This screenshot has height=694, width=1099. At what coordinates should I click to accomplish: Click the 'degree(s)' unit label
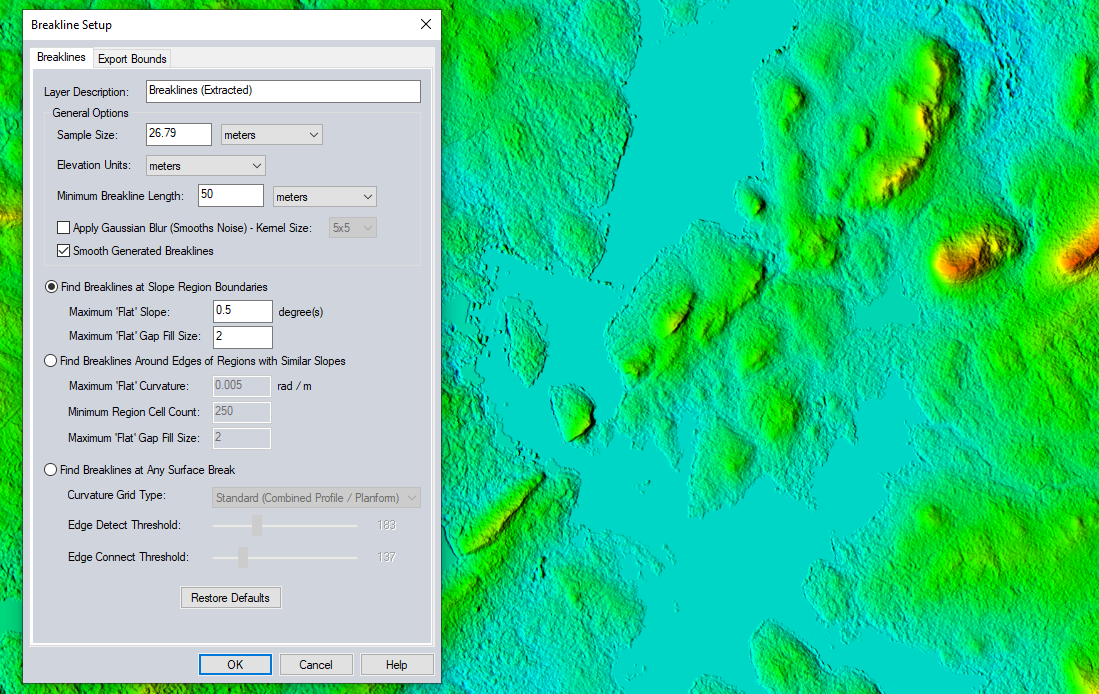tap(301, 312)
